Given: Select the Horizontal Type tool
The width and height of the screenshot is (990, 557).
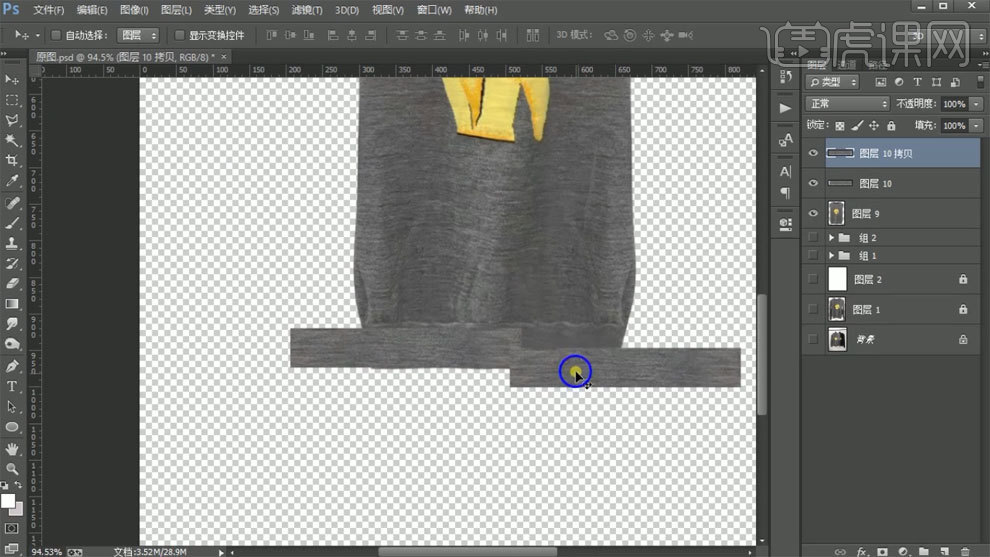Looking at the screenshot, I should coord(11,386).
